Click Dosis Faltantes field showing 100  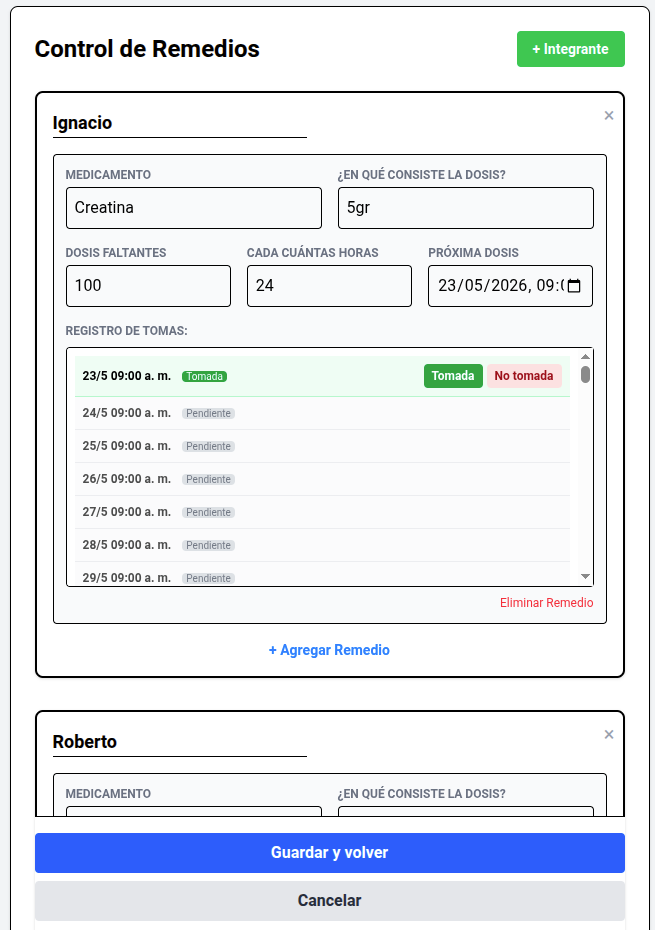tap(148, 286)
